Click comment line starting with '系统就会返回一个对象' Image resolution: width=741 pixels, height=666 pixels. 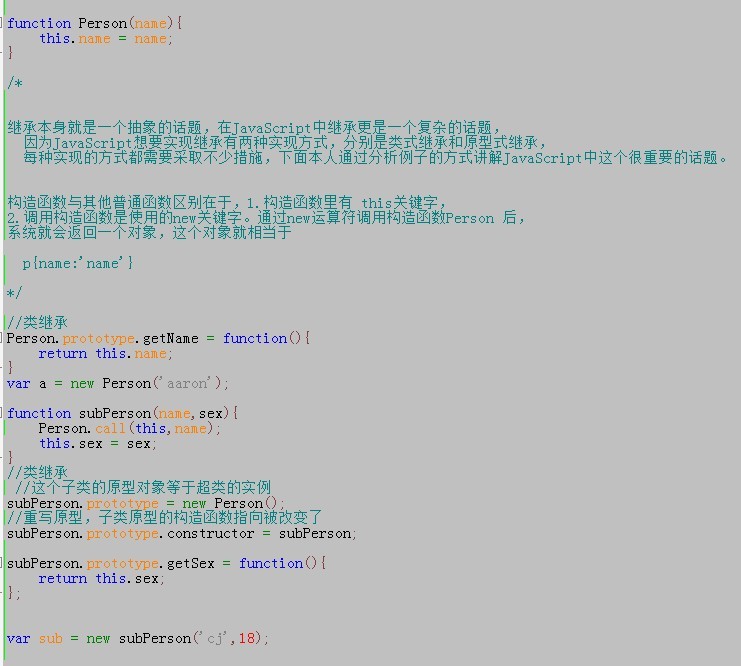[149, 232]
